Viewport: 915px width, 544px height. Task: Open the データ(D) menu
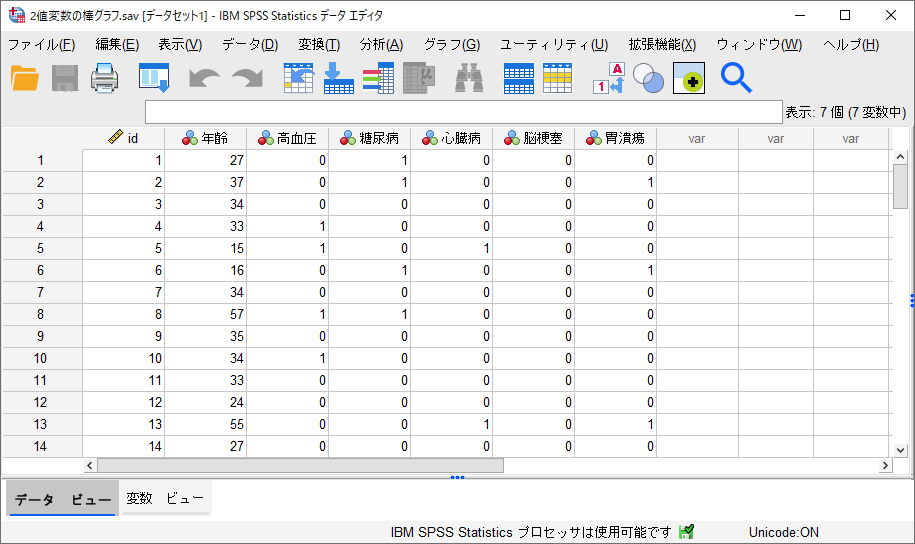point(250,45)
